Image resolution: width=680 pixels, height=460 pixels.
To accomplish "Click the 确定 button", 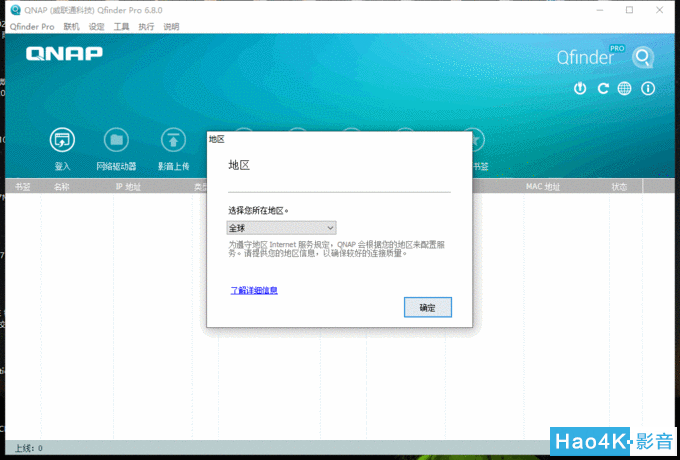I will click(428, 307).
